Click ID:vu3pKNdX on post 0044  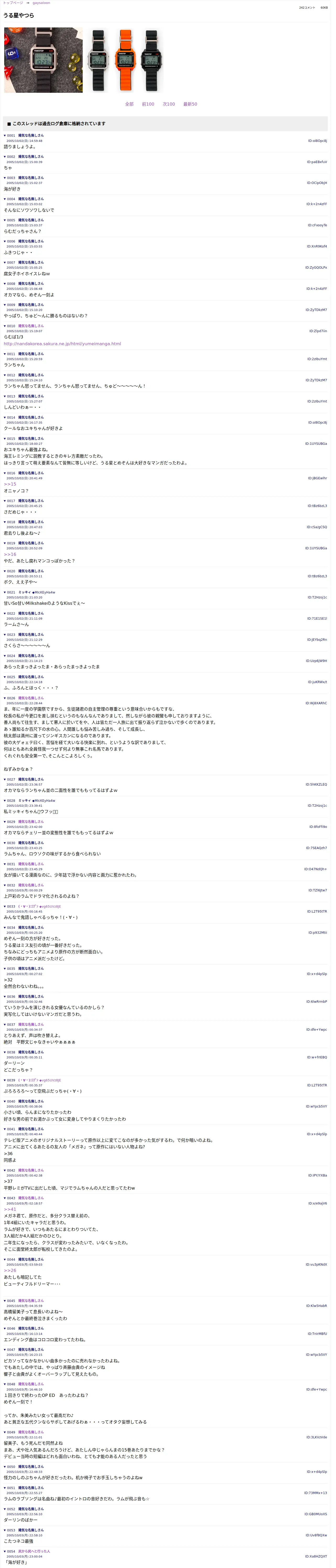pyautogui.click(x=316, y=1265)
